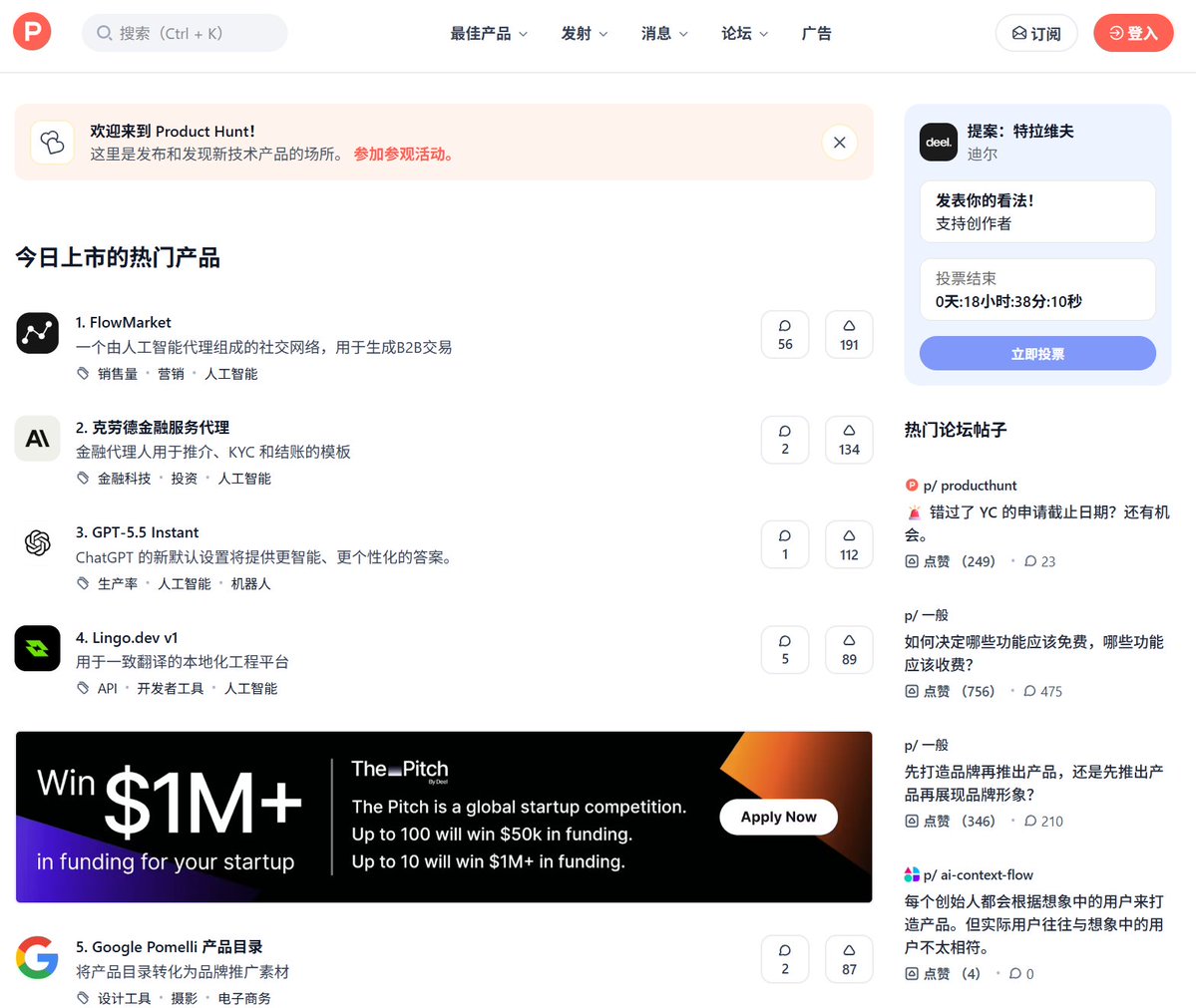Open the 发表你的看法 card
This screenshot has height=1008, width=1196.
click(x=1037, y=211)
